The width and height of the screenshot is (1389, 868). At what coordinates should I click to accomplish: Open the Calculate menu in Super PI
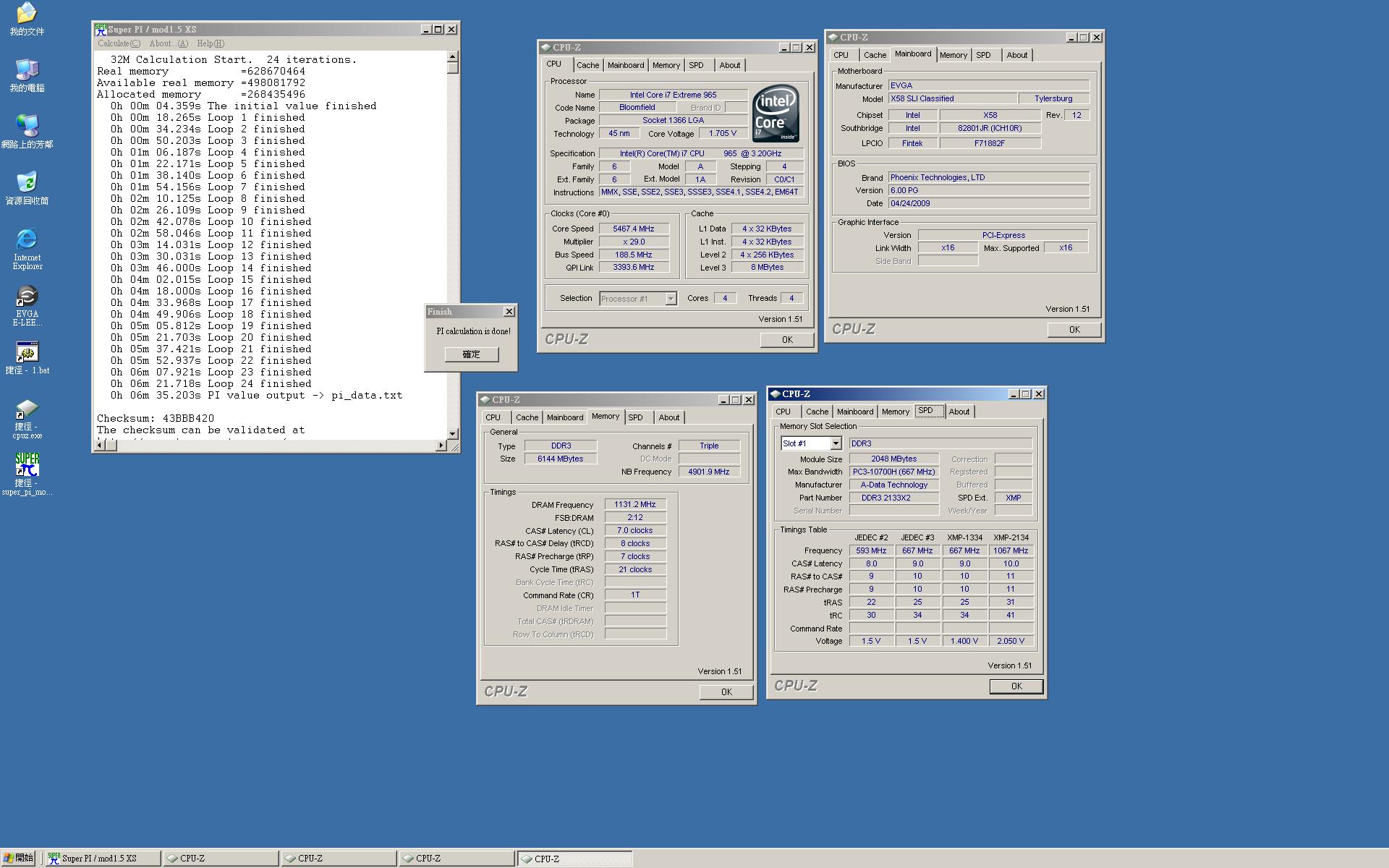click(x=119, y=43)
